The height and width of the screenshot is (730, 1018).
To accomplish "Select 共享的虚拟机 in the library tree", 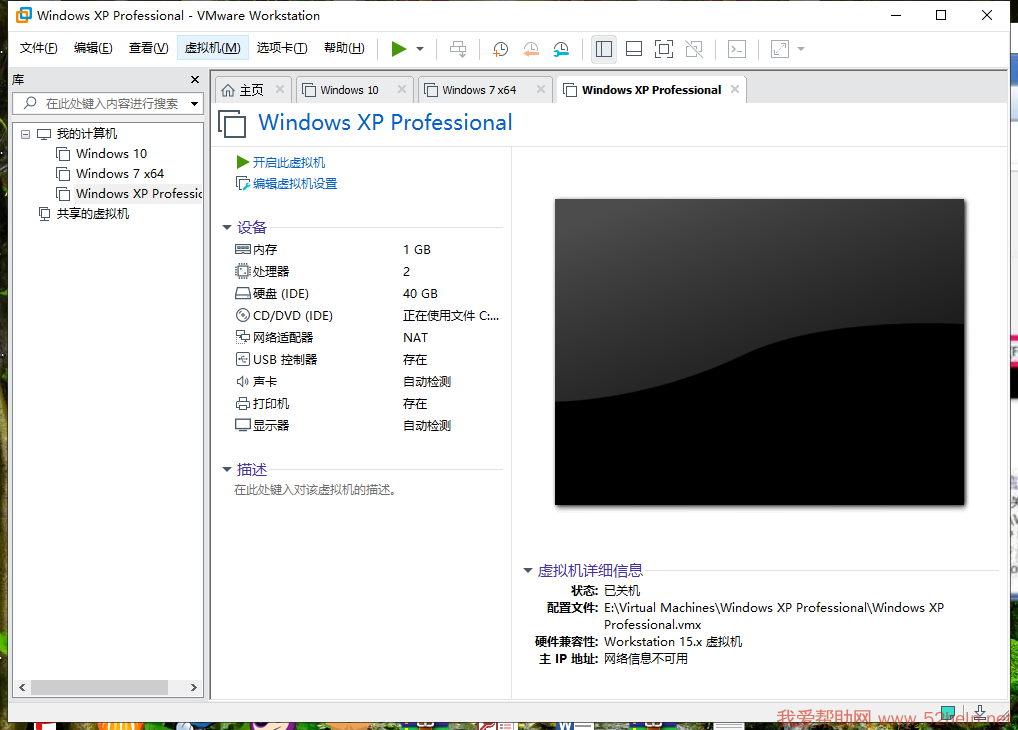I will (x=92, y=214).
